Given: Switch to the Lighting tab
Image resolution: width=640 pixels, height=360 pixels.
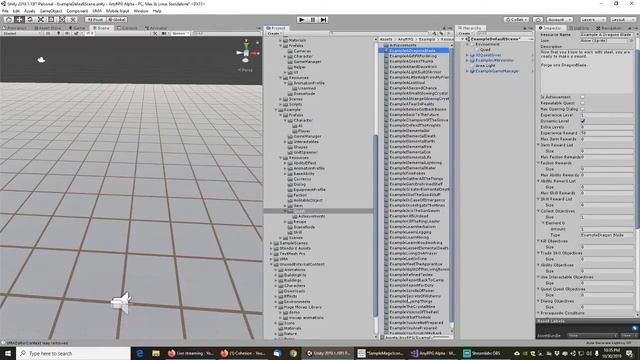Looking at the screenshot, I should (579, 28).
